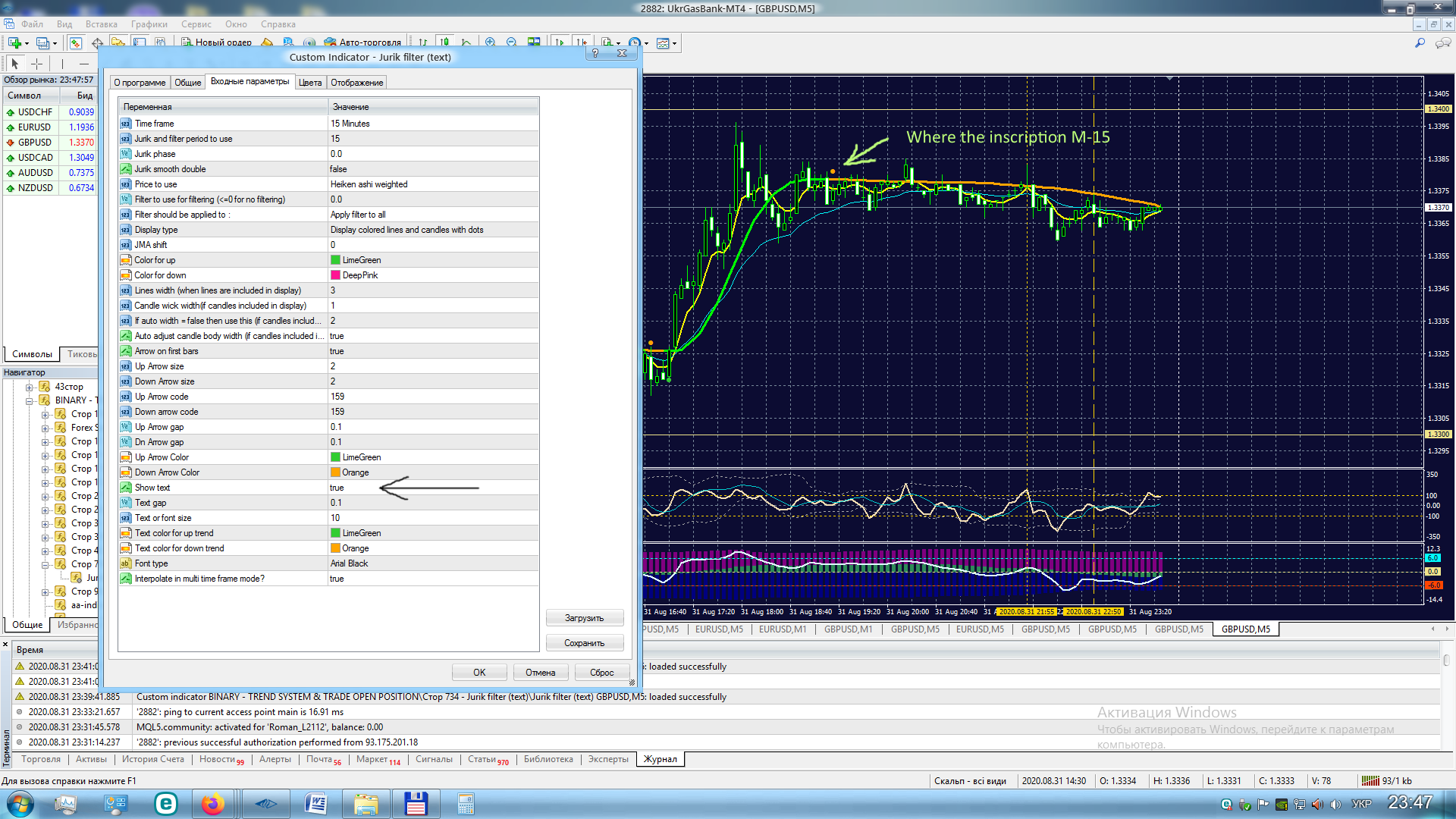Click the New Order toolbar button
This screenshot has height=819, width=1456.
[216, 42]
